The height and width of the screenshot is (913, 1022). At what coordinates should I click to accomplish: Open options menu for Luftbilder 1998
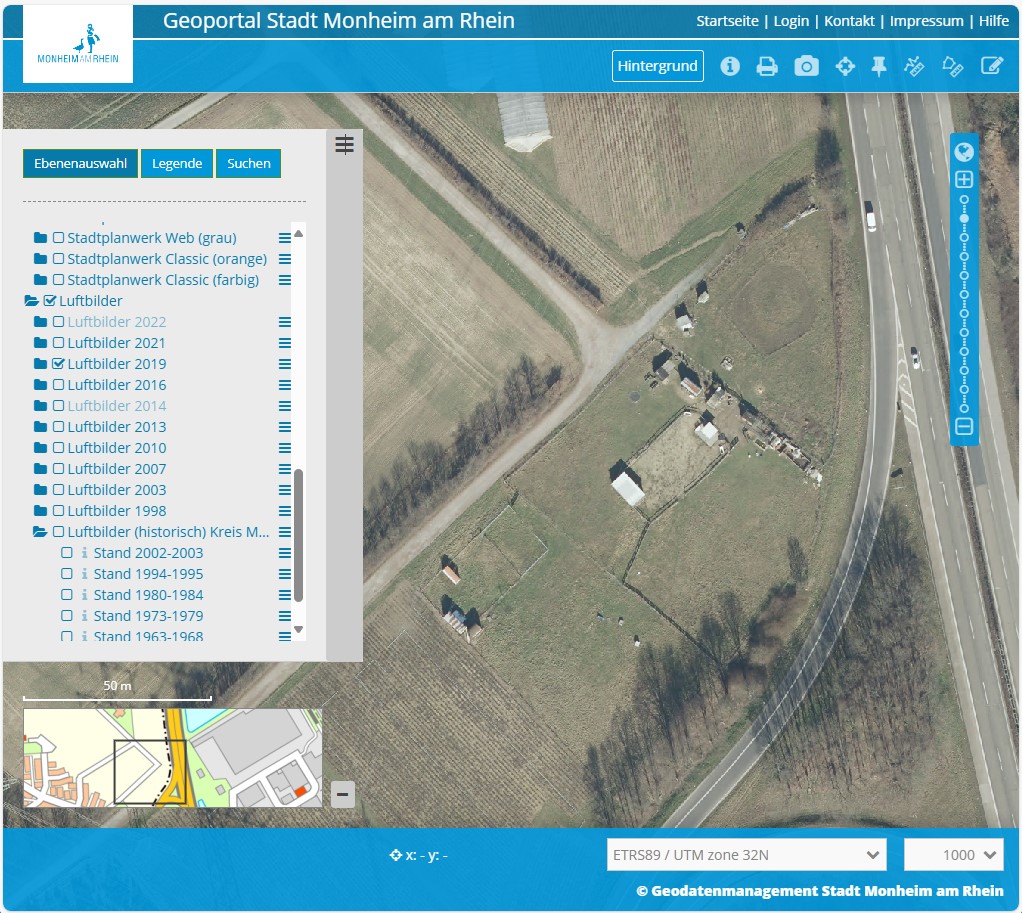(285, 511)
